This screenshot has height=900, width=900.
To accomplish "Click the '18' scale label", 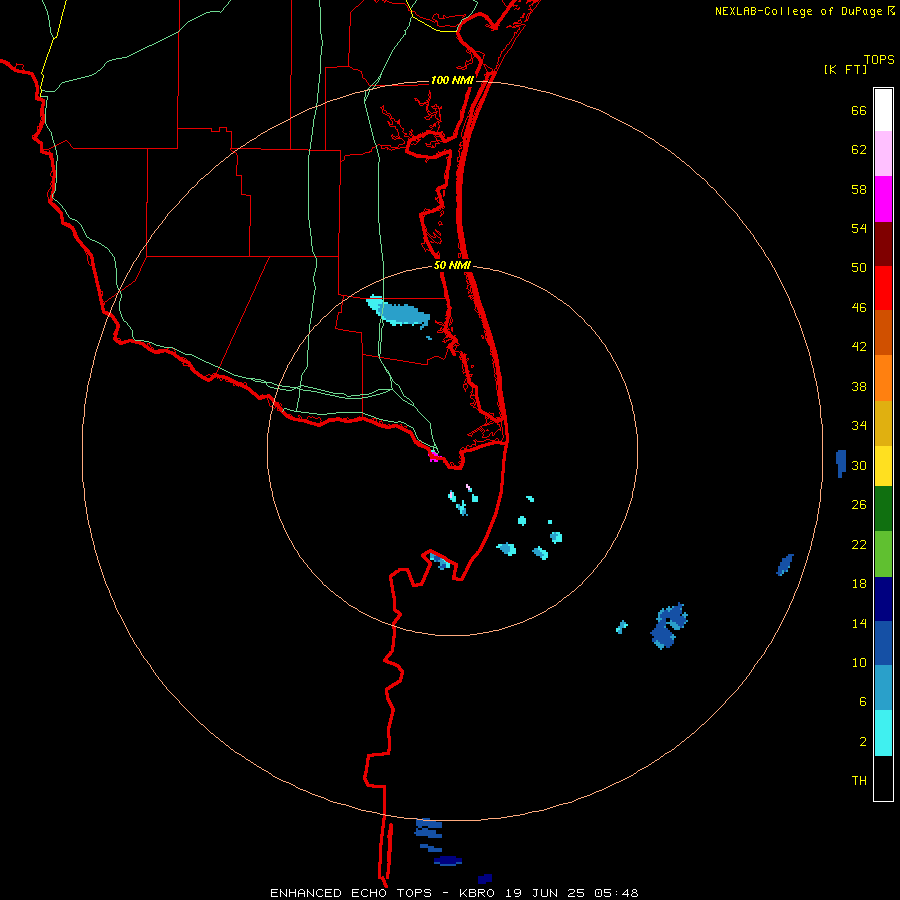I will (859, 584).
